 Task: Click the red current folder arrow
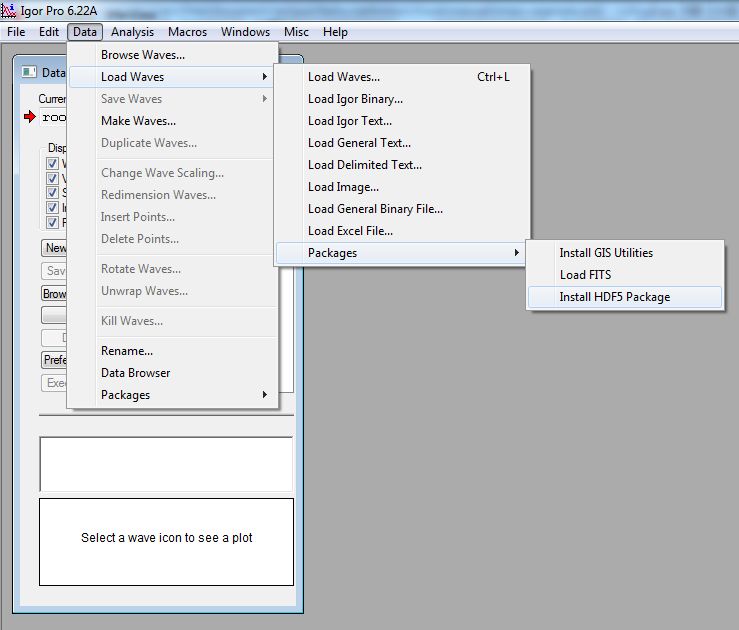tap(30, 117)
